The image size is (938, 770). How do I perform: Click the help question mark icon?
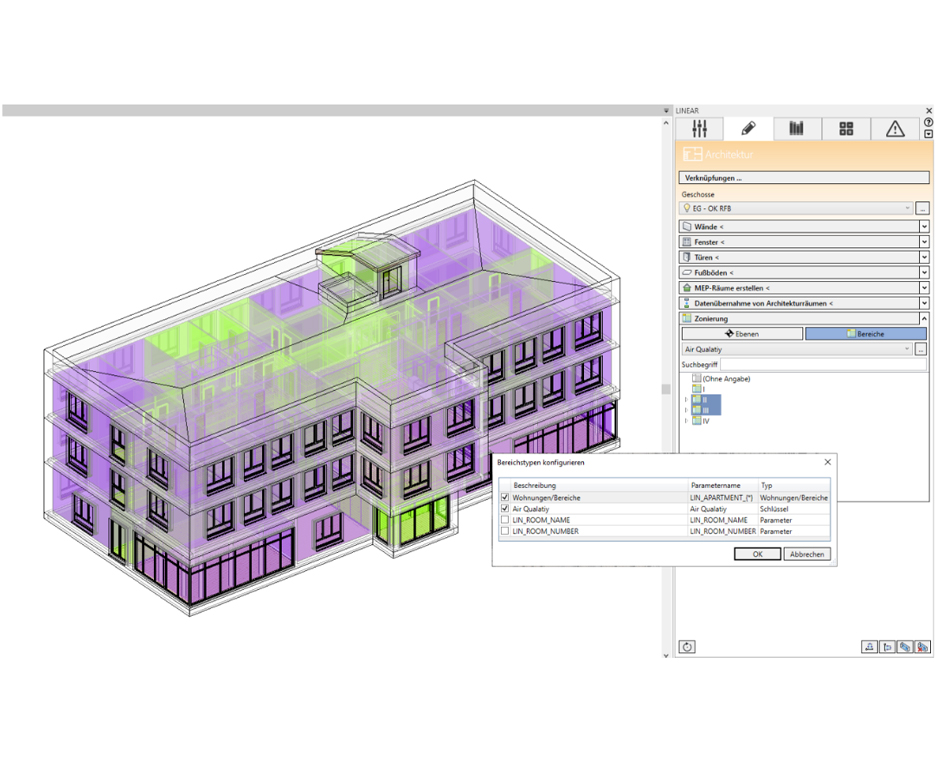click(x=928, y=122)
